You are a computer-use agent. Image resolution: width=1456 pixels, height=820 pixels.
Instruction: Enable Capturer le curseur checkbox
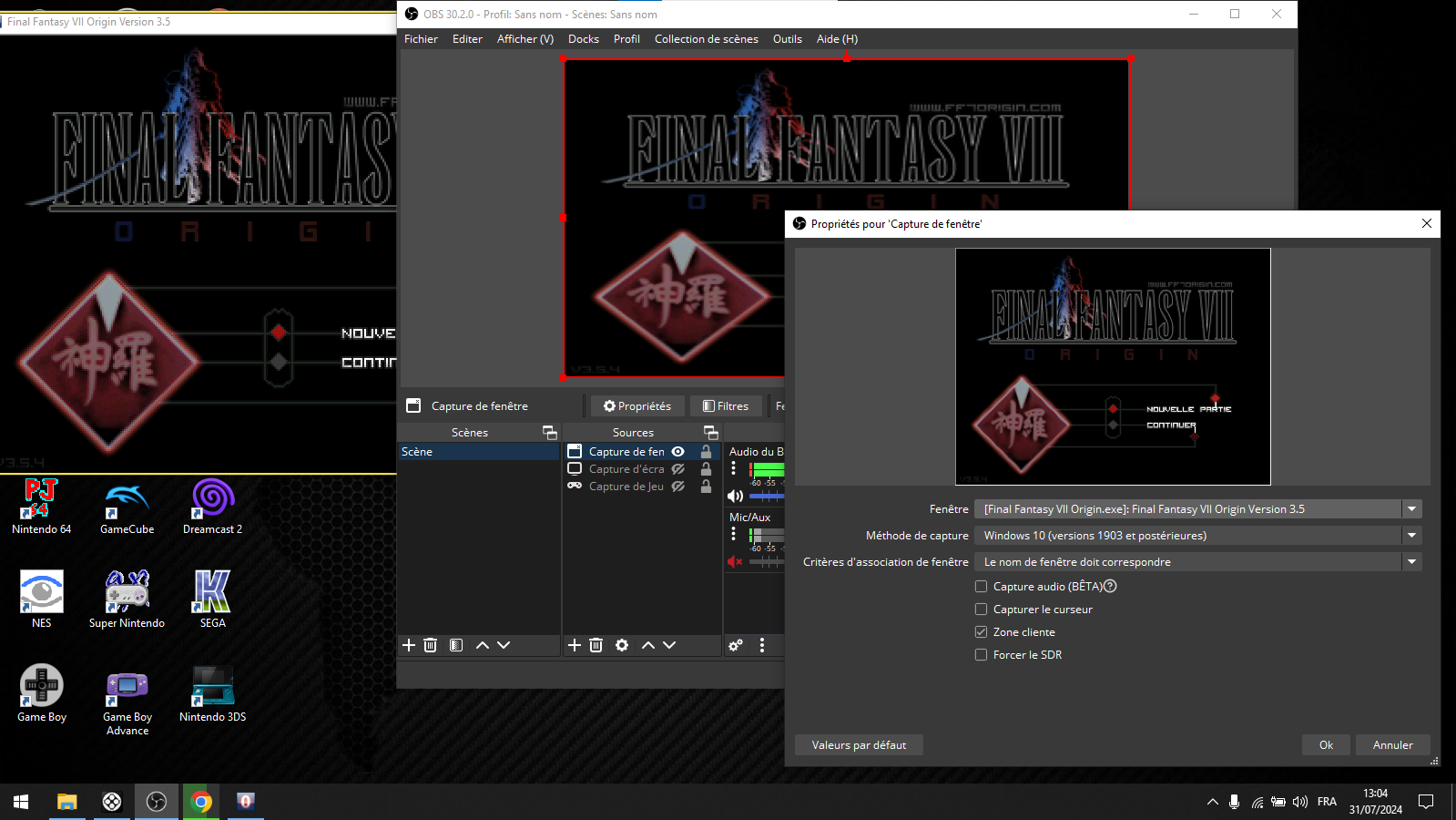click(x=981, y=609)
